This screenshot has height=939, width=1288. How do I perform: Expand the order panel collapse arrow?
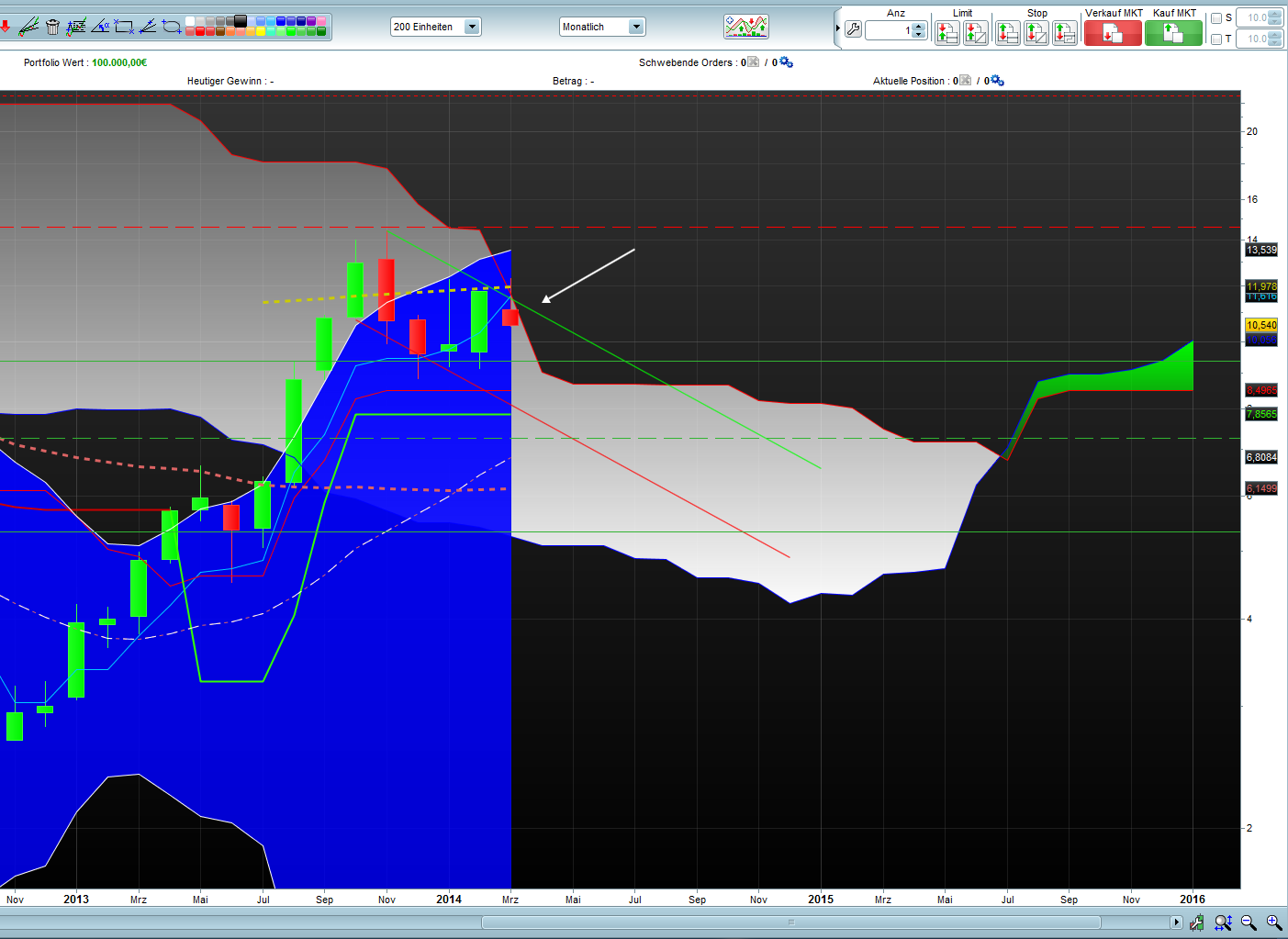click(x=838, y=28)
